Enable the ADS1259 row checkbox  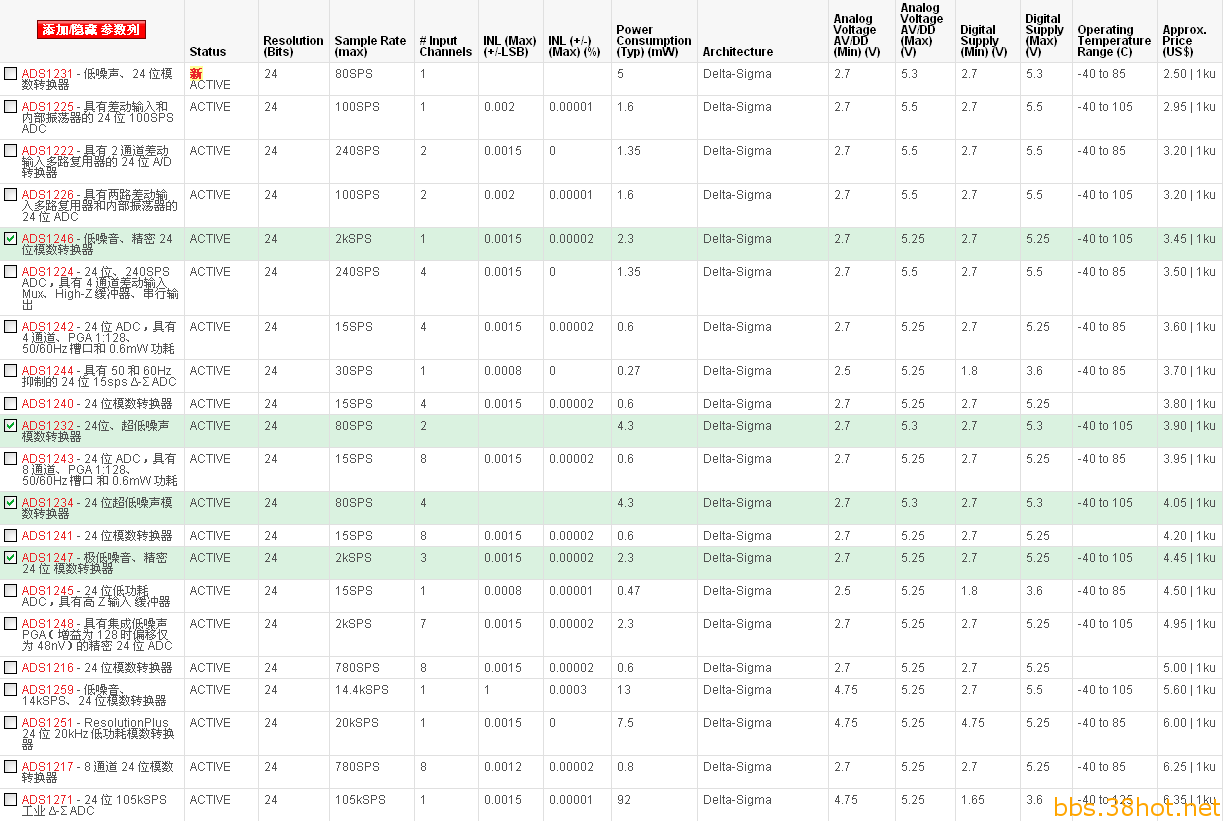pyautogui.click(x=10, y=690)
